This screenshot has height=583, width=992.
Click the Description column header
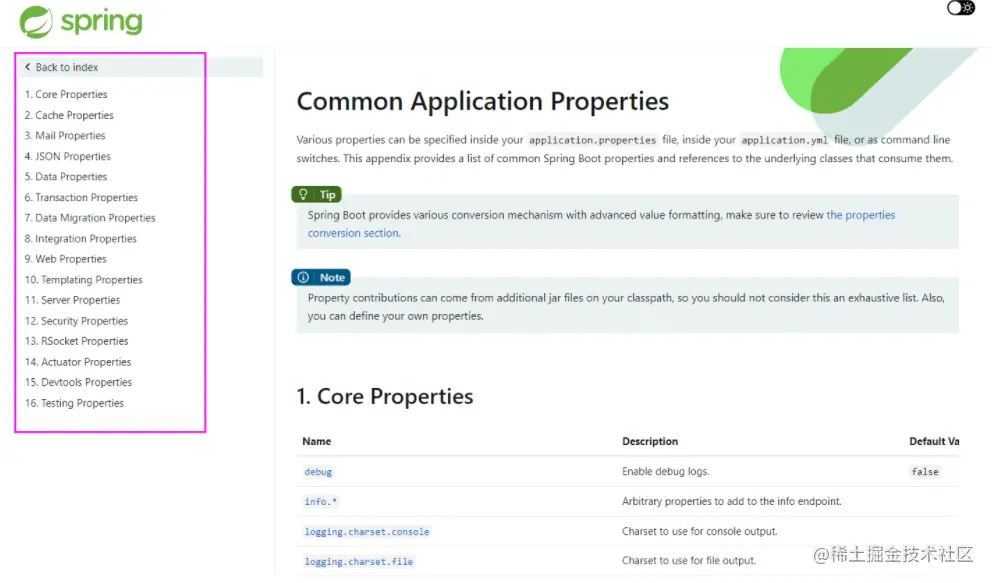pyautogui.click(x=650, y=441)
